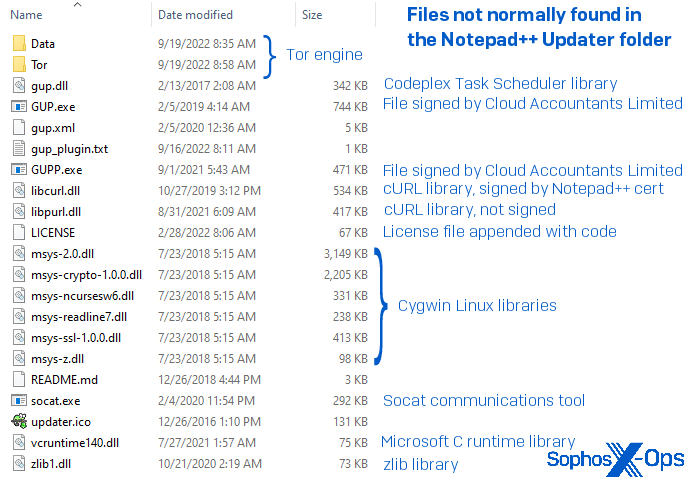Image resolution: width=692 pixels, height=483 pixels.
Task: Select the updater.ico file icon
Action: click(x=19, y=422)
